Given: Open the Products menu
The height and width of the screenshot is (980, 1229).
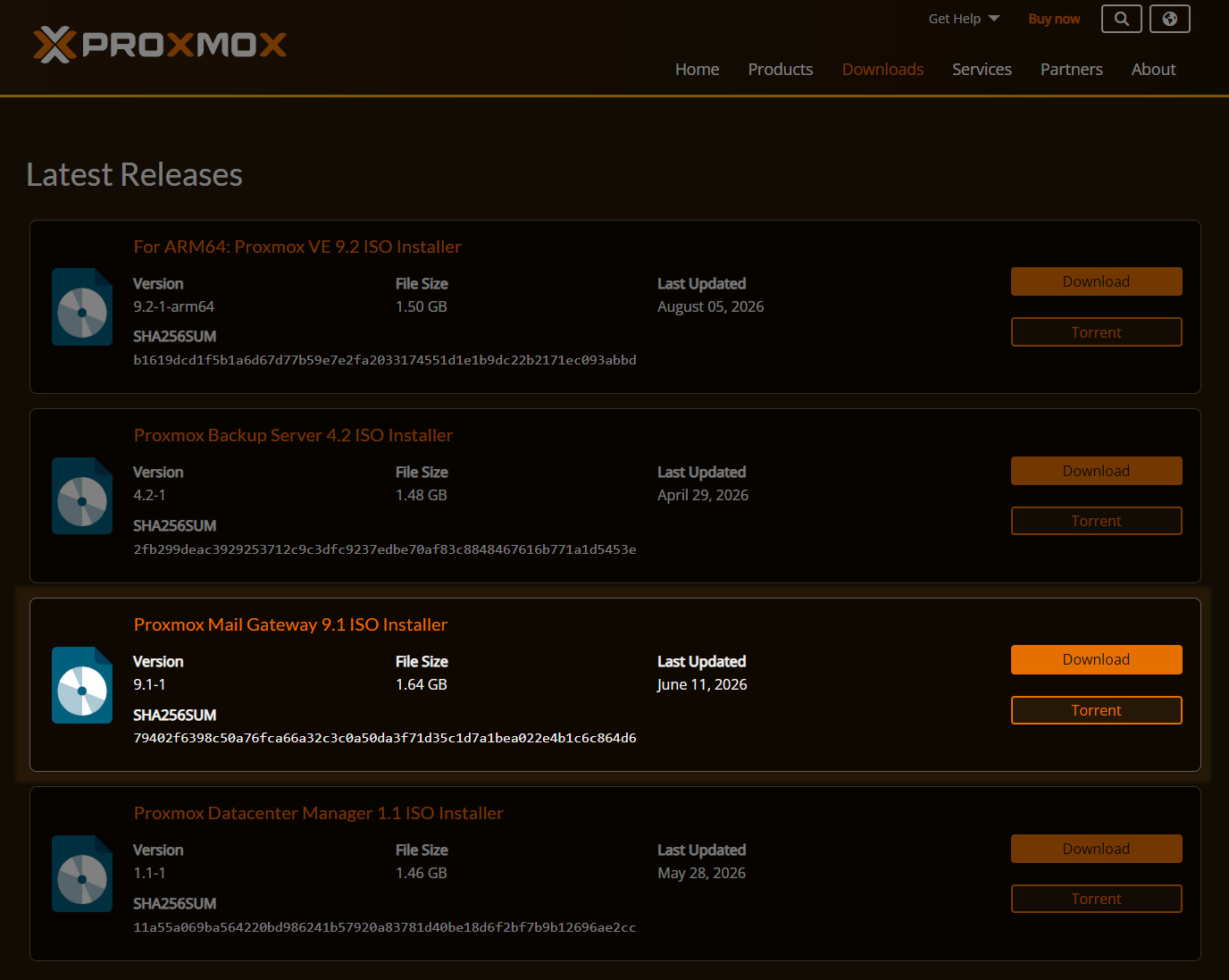Looking at the screenshot, I should [x=781, y=70].
